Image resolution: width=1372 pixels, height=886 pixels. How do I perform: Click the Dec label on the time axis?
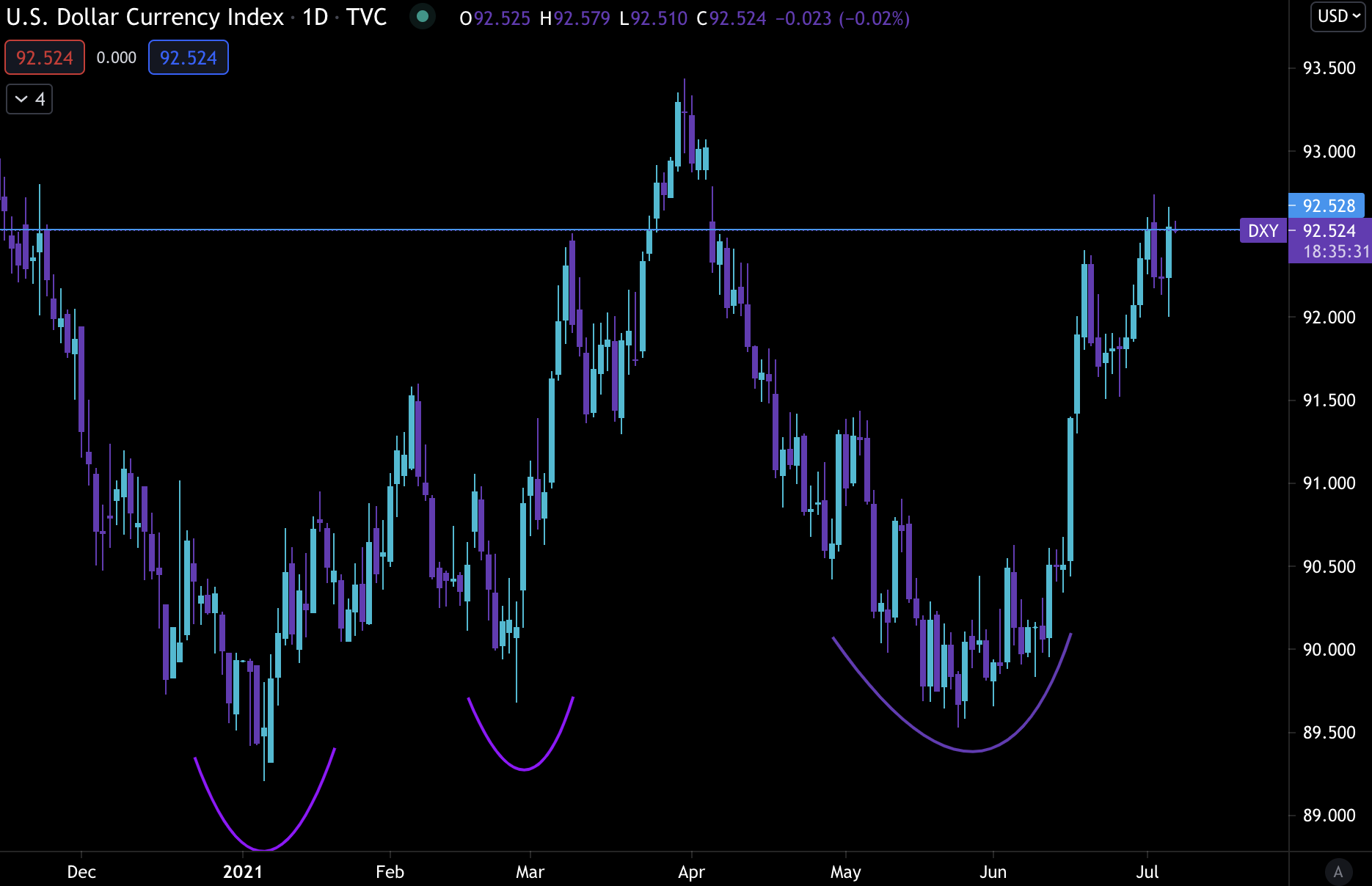(81, 872)
